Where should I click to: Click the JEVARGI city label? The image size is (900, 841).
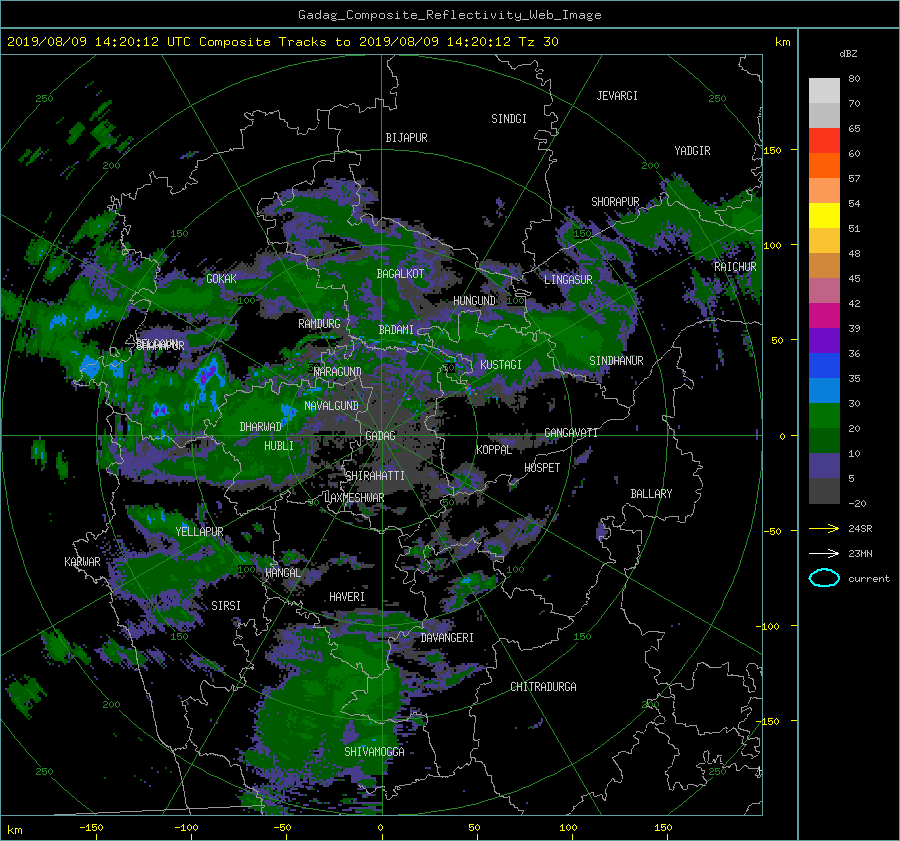point(617,96)
